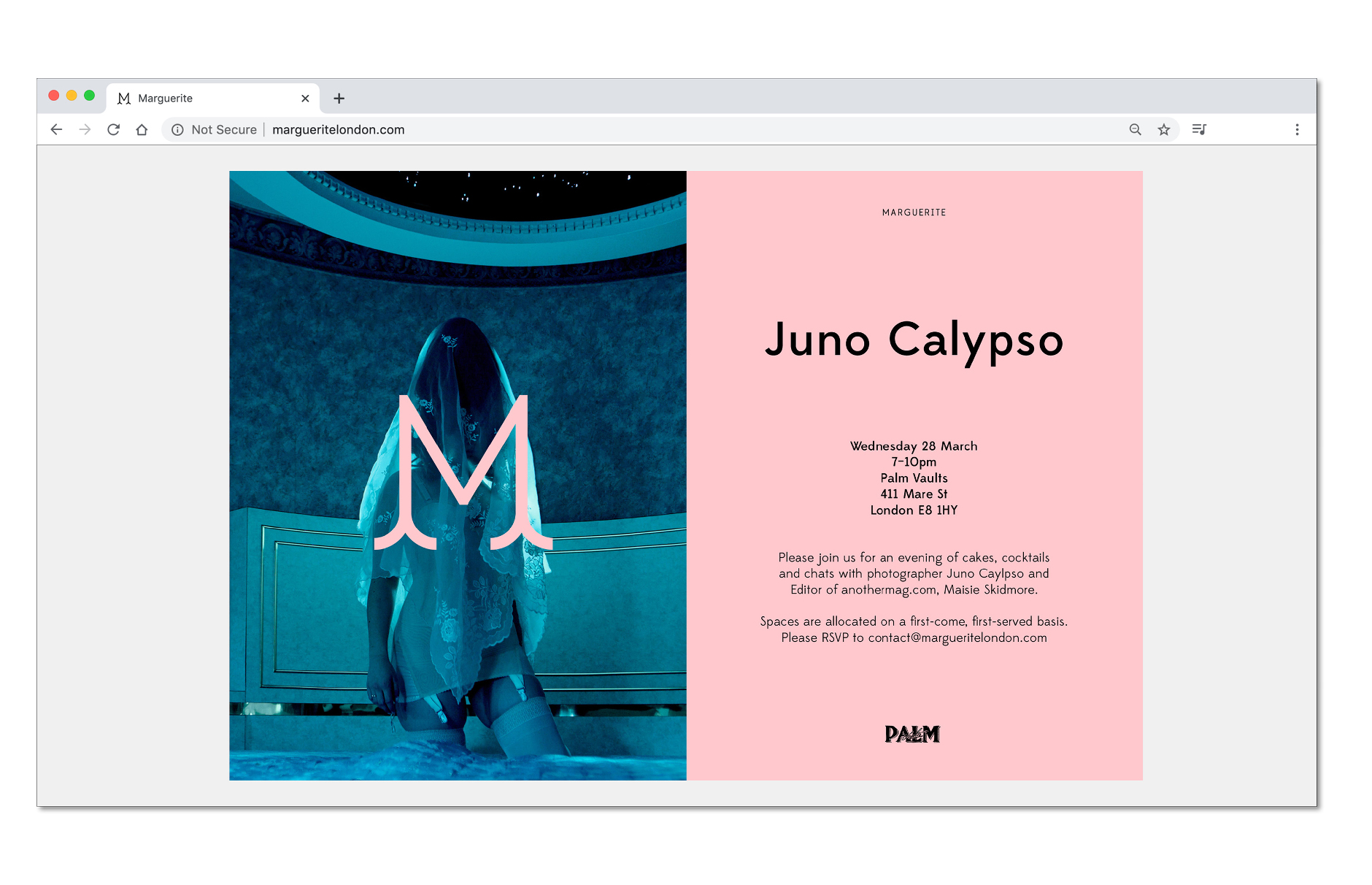
Task: Open the media control playlist icon
Action: click(1198, 129)
